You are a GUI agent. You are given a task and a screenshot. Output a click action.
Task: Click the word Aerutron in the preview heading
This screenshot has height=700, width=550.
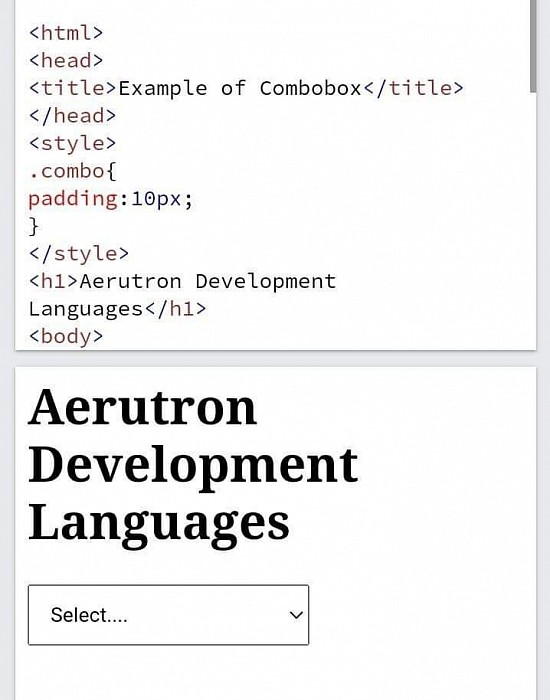(142, 408)
